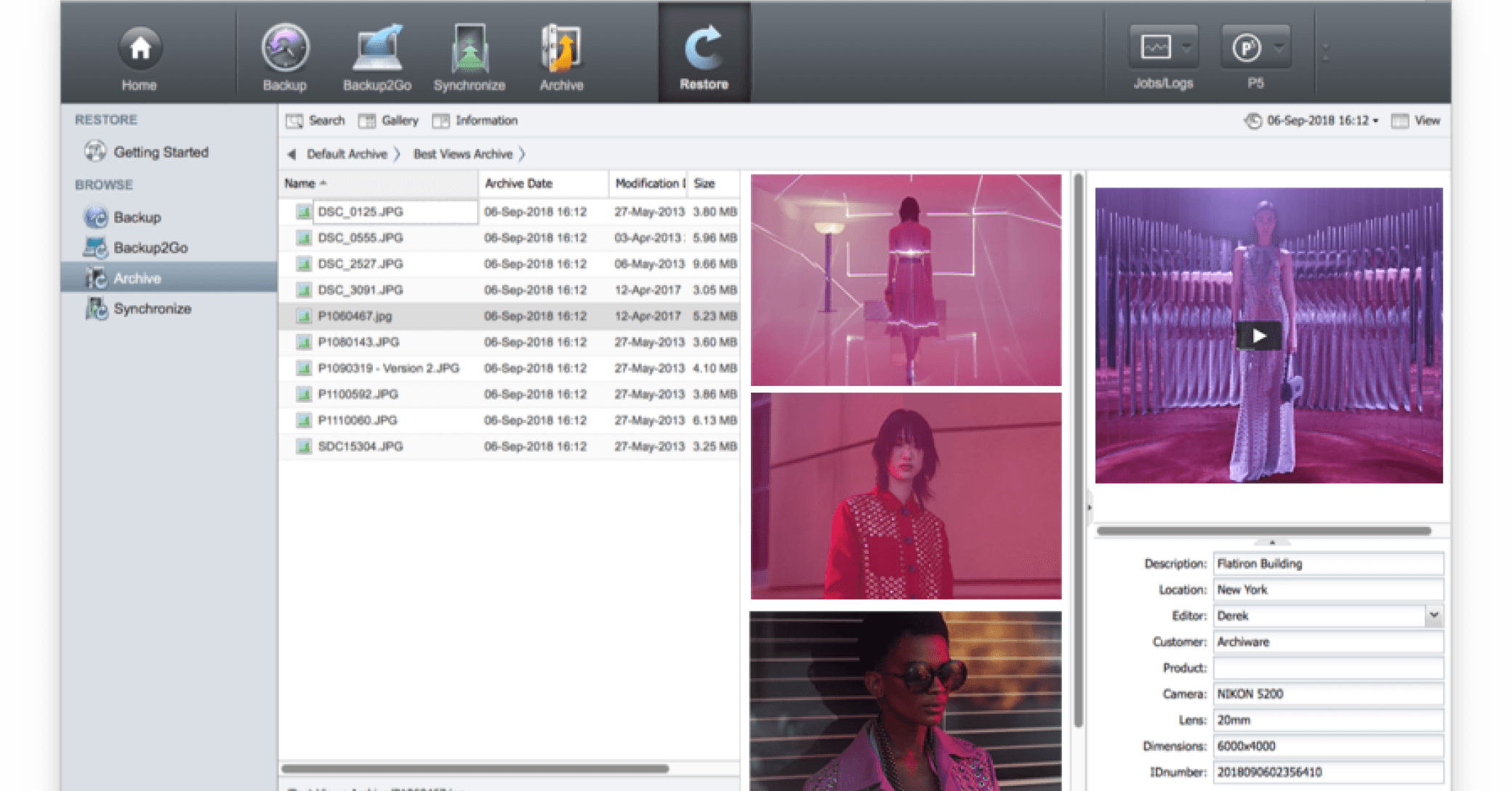The width and height of the screenshot is (1512, 791).
Task: Open the View options button
Action: (1415, 121)
